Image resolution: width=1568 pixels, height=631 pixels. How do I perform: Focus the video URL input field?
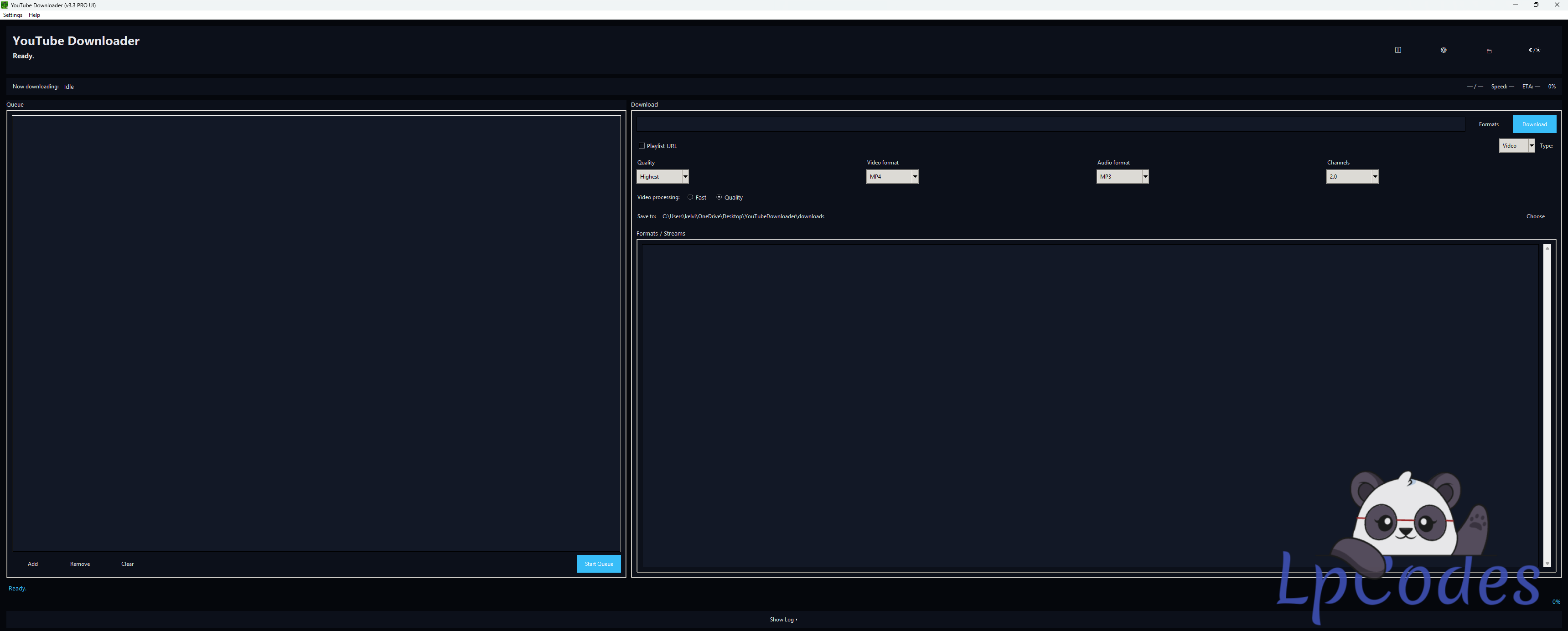pos(1051,124)
